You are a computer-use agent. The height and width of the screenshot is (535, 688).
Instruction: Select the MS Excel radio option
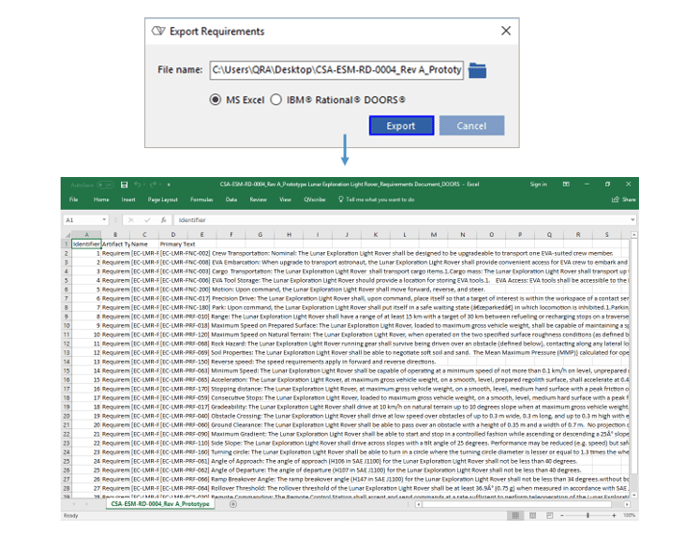(215, 100)
